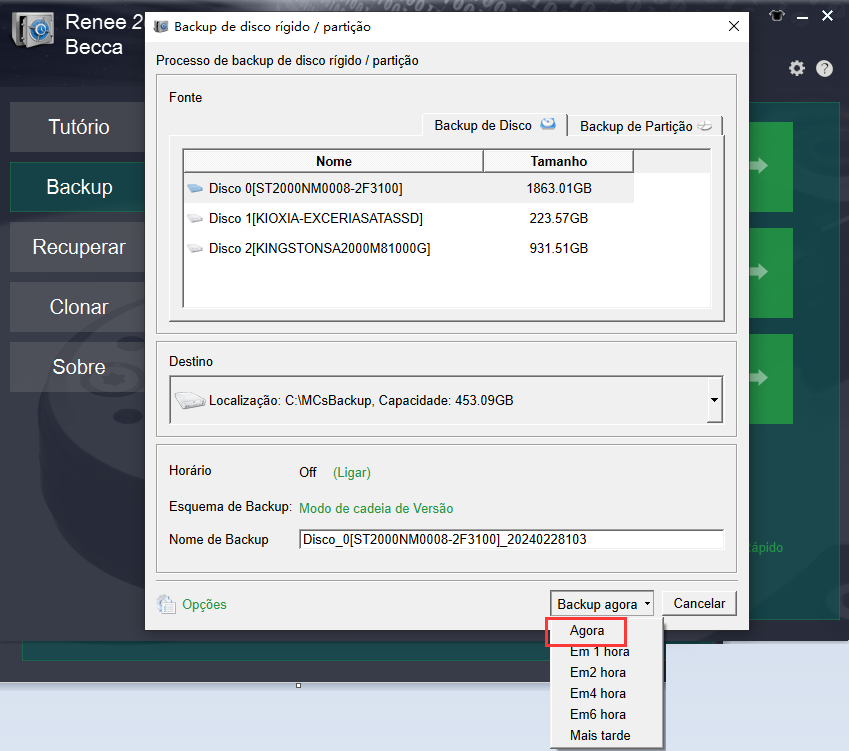The width and height of the screenshot is (849, 751).
Task: Click the destination drive icon
Action: click(x=190, y=400)
